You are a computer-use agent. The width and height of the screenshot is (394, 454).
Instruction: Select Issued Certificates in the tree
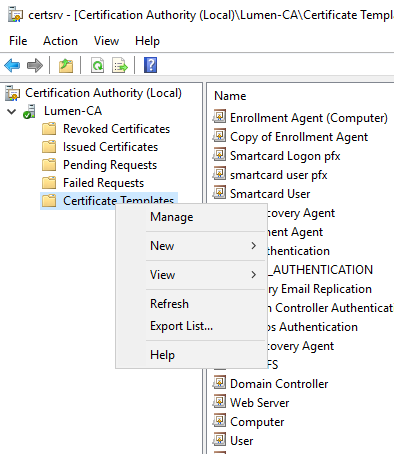click(x=110, y=147)
